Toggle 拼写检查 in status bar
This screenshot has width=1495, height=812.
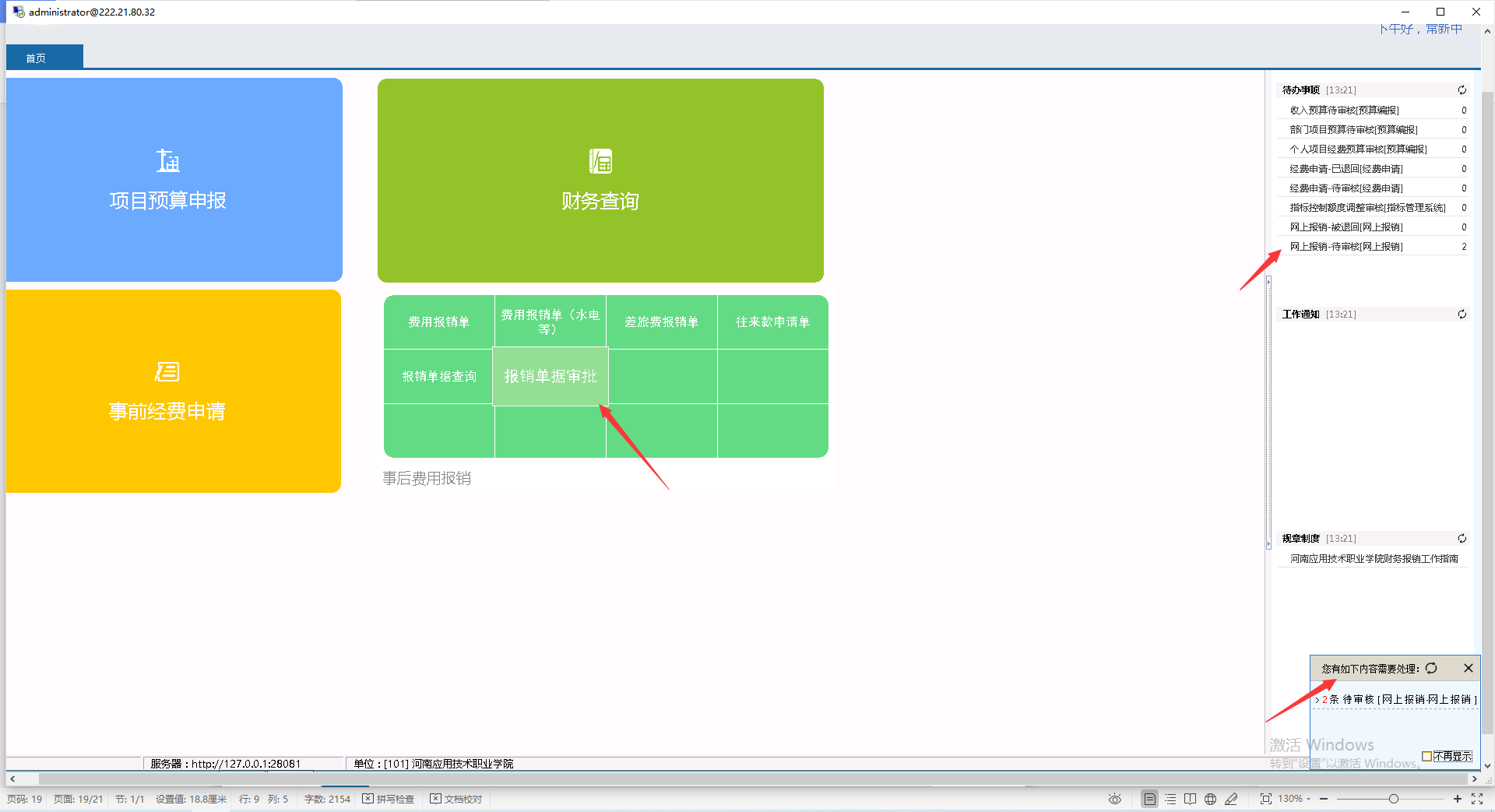(389, 799)
